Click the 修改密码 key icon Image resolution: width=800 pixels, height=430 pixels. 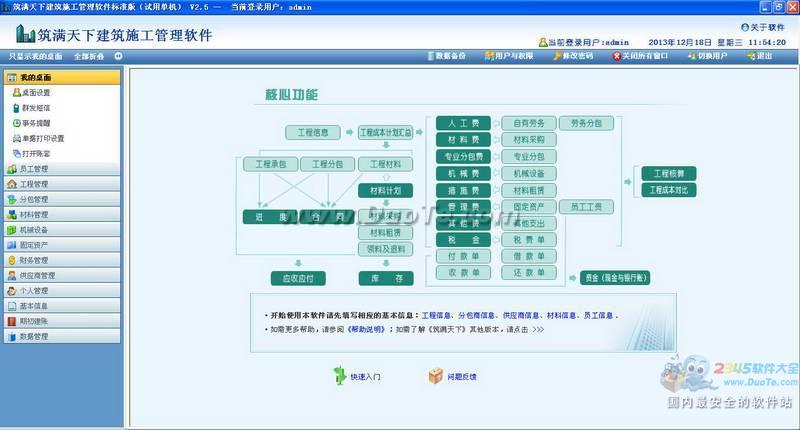click(557, 56)
